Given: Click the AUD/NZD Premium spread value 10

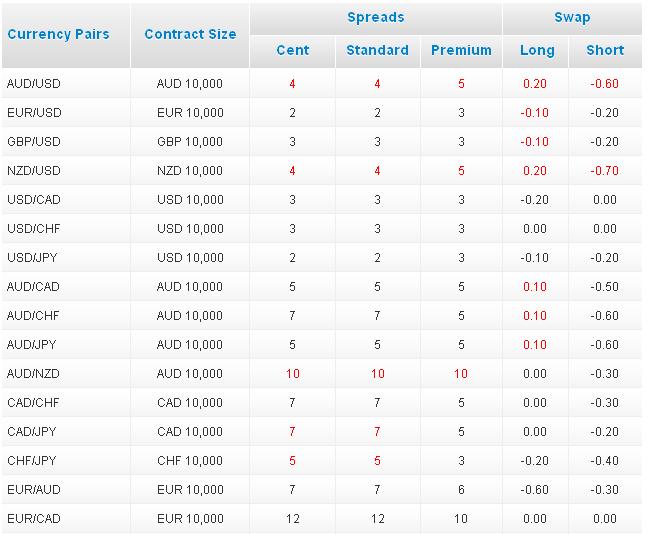Looking at the screenshot, I should click(461, 374).
